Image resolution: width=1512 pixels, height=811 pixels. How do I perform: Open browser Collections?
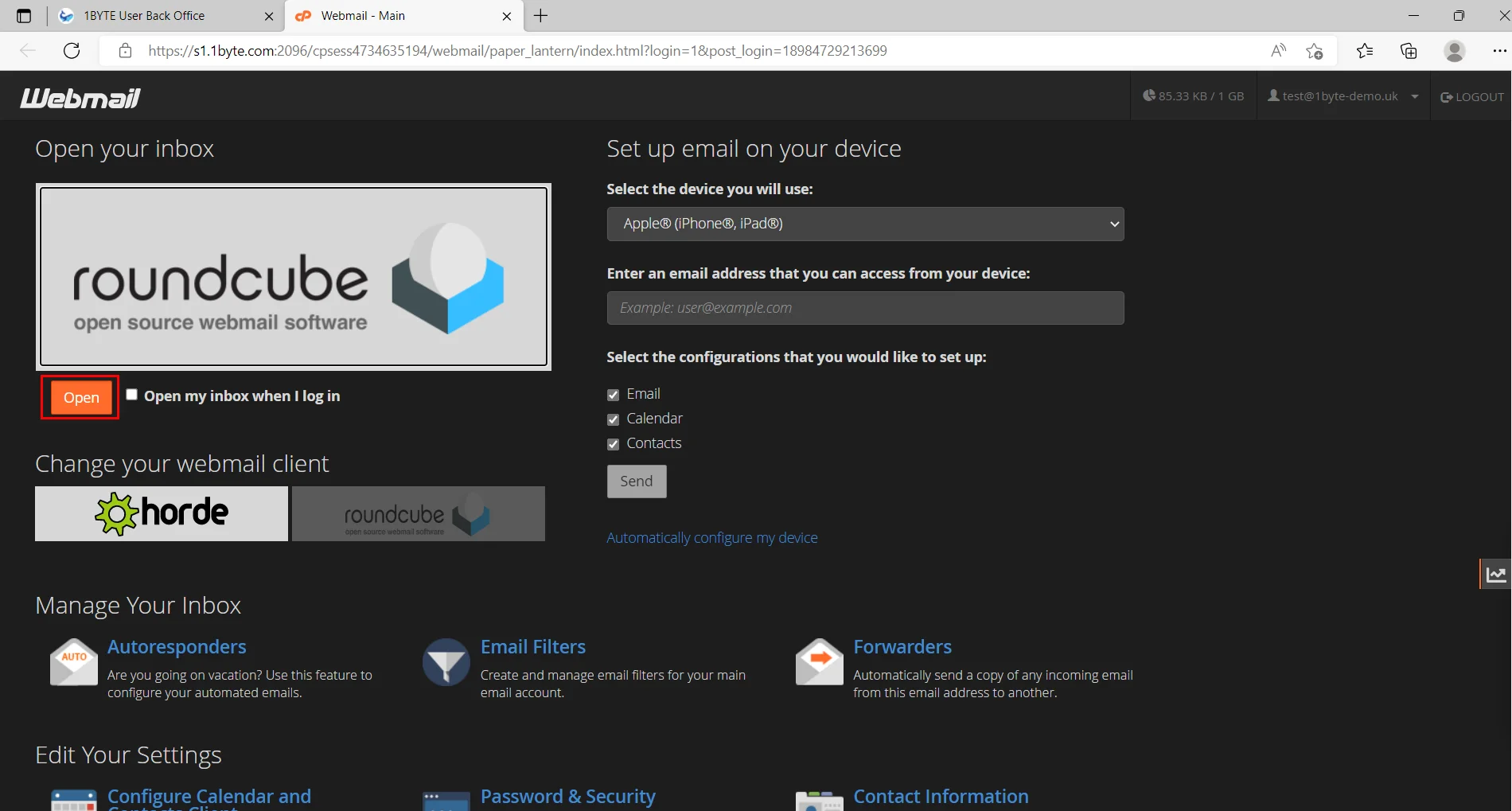pos(1409,51)
